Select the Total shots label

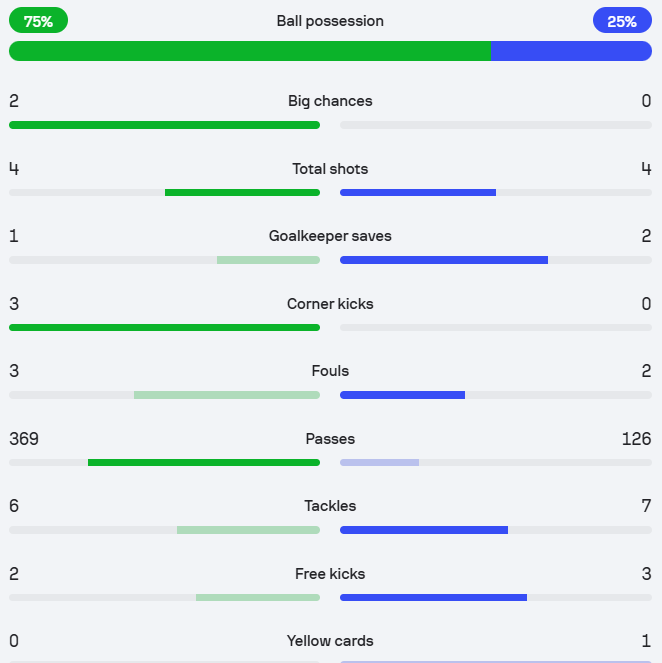point(330,169)
